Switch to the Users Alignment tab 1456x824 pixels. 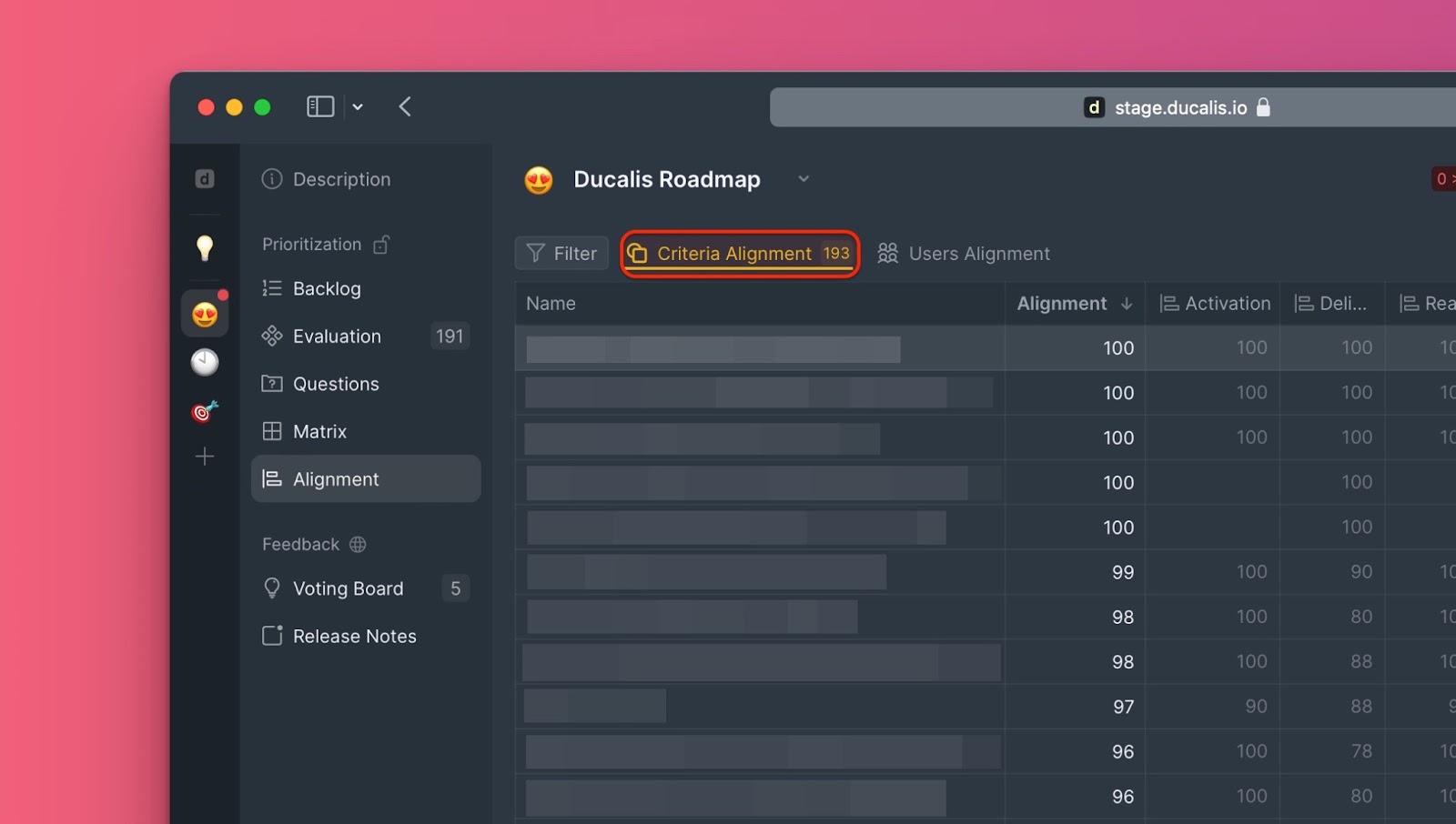coord(963,253)
